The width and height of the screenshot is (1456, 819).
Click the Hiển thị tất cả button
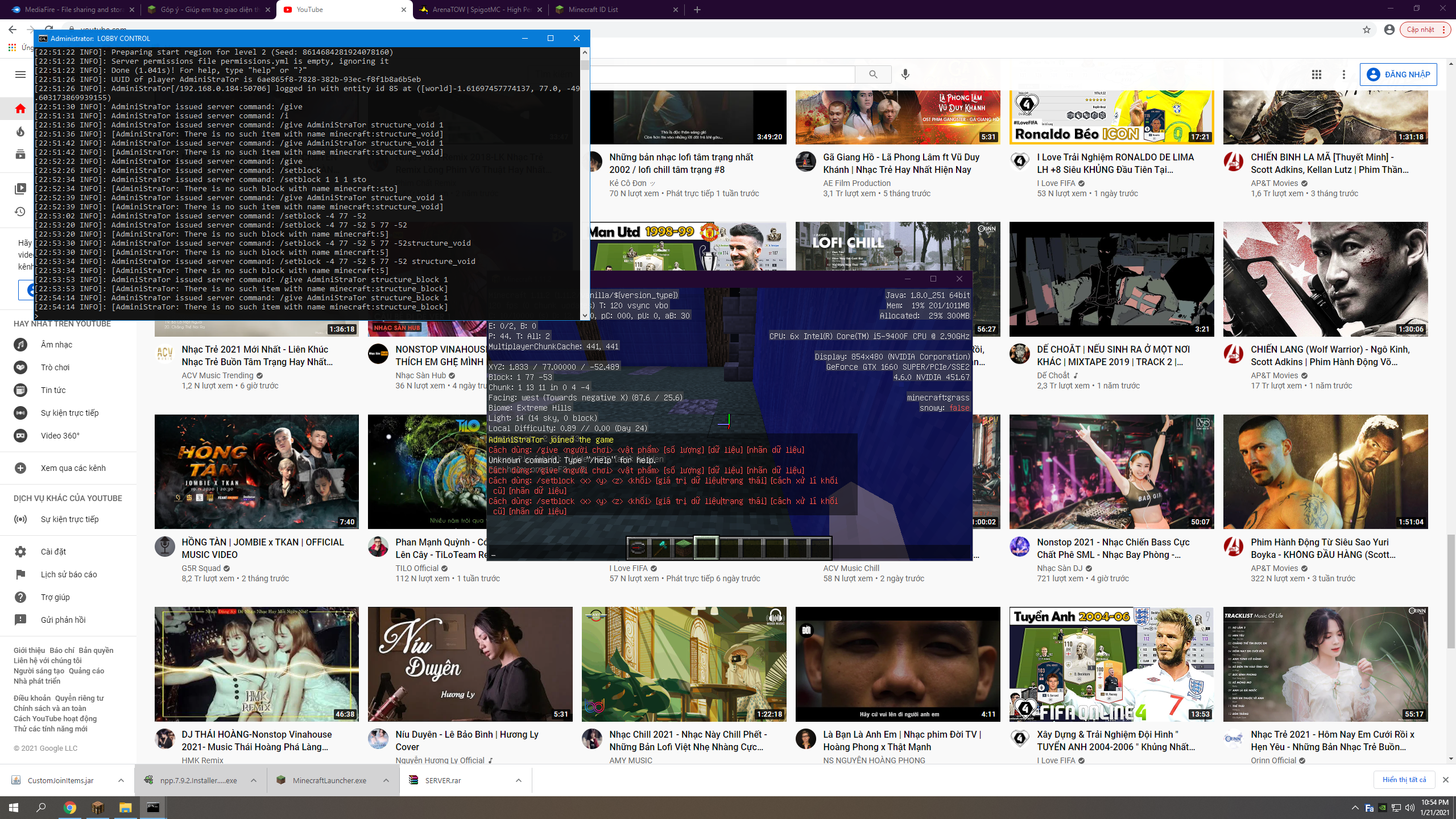(1404, 780)
